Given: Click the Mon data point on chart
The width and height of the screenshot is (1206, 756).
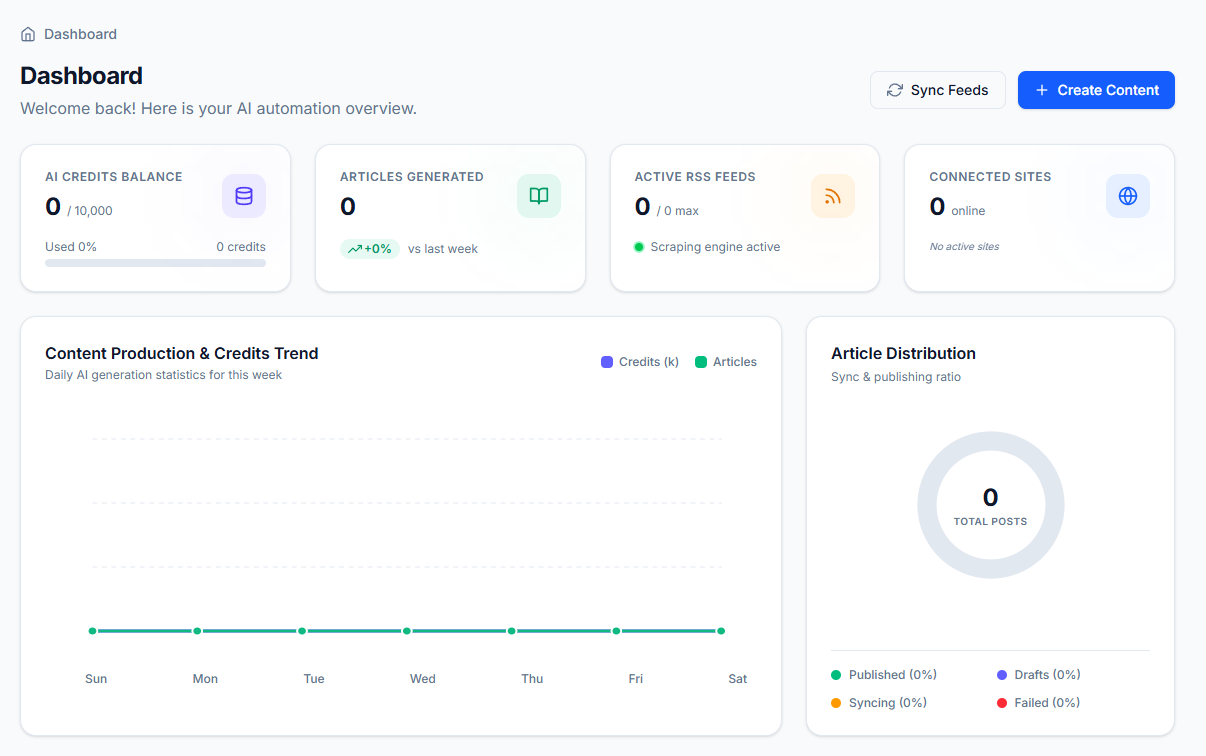Looking at the screenshot, I should click(197, 631).
